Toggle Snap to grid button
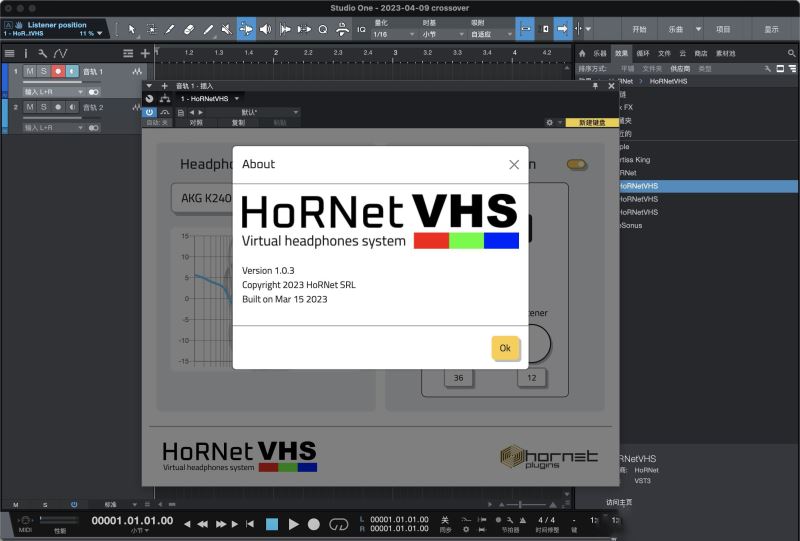800x541 pixels. coord(526,29)
